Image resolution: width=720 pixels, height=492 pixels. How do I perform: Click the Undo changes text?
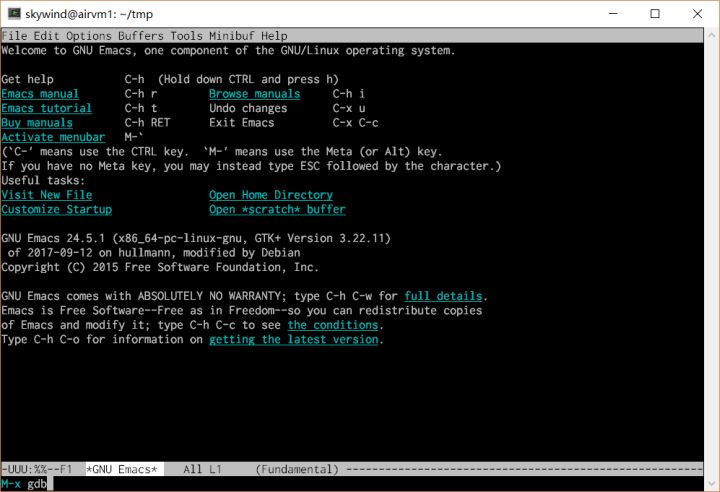click(248, 108)
